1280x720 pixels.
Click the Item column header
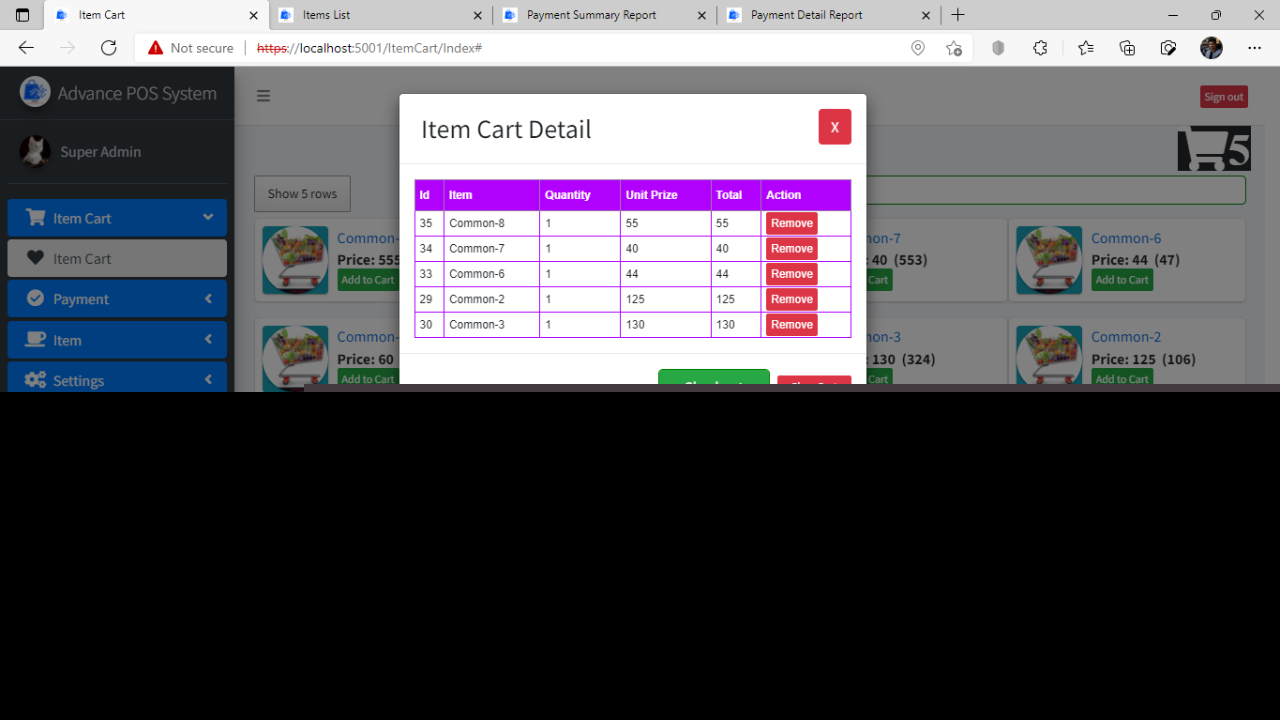pyautogui.click(x=492, y=195)
